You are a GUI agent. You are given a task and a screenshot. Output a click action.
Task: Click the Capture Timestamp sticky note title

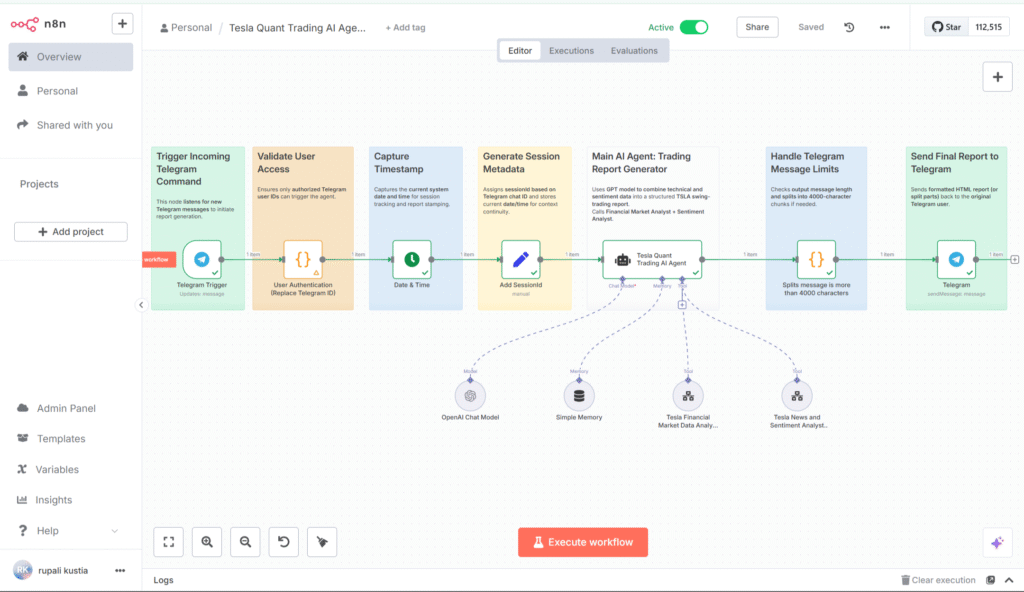coord(399,163)
